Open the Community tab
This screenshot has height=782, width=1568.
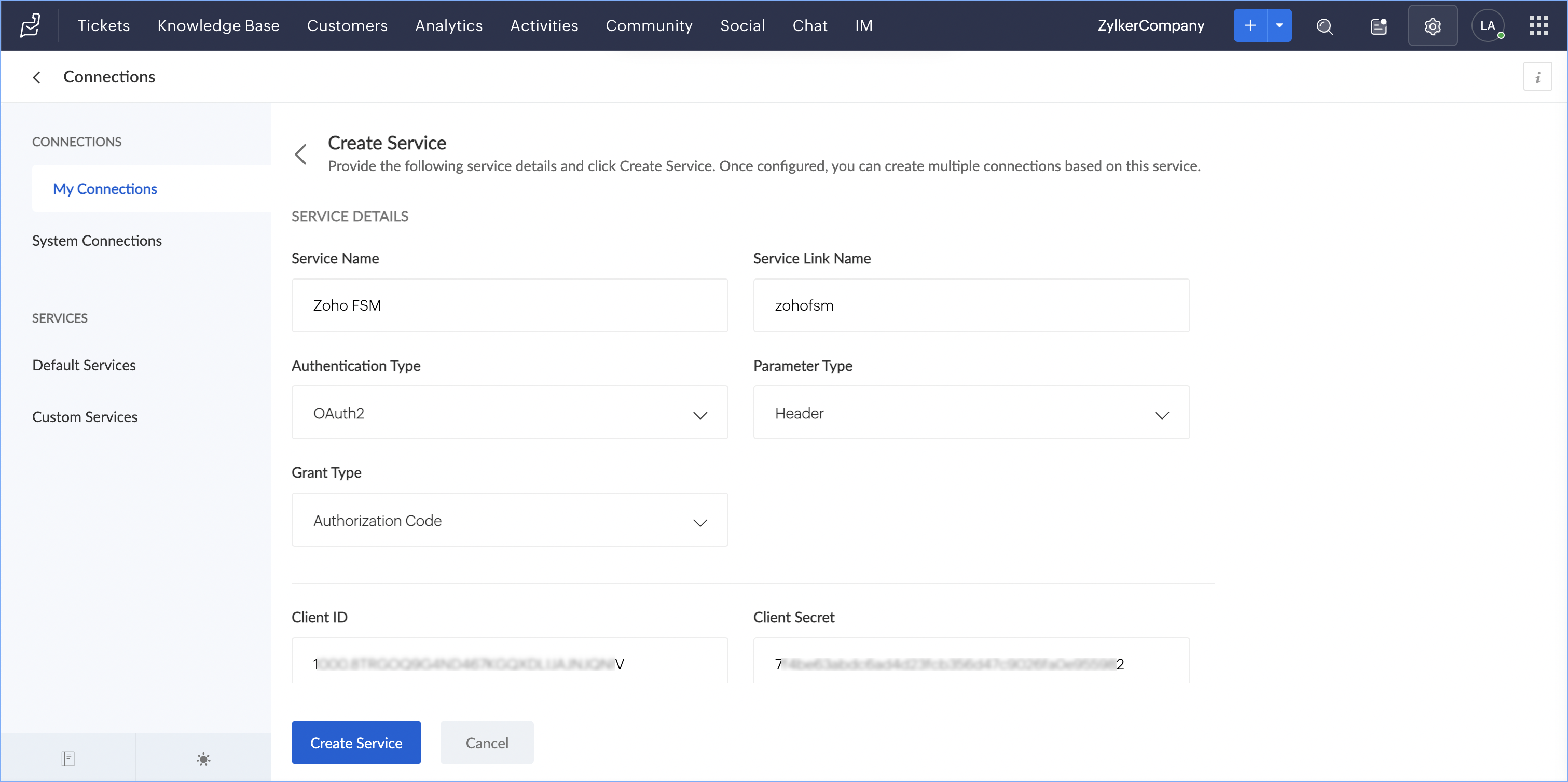649,25
